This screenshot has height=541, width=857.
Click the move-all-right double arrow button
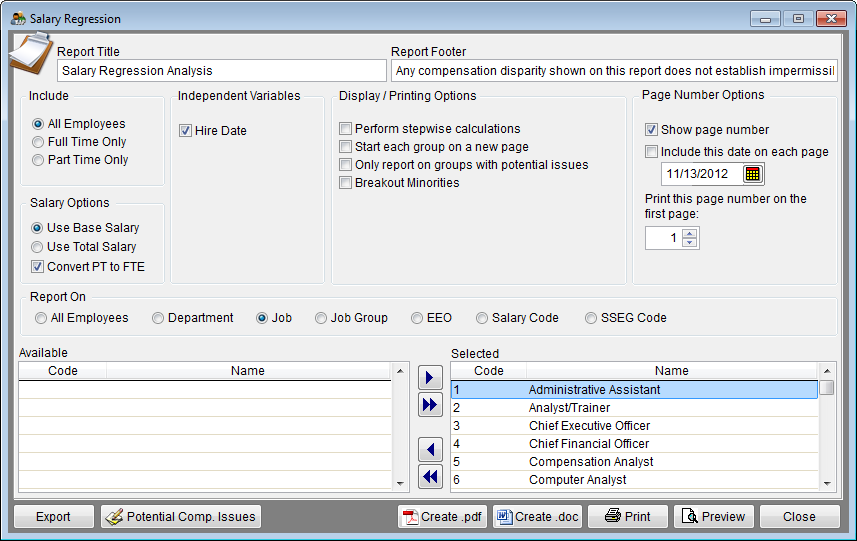click(x=430, y=404)
